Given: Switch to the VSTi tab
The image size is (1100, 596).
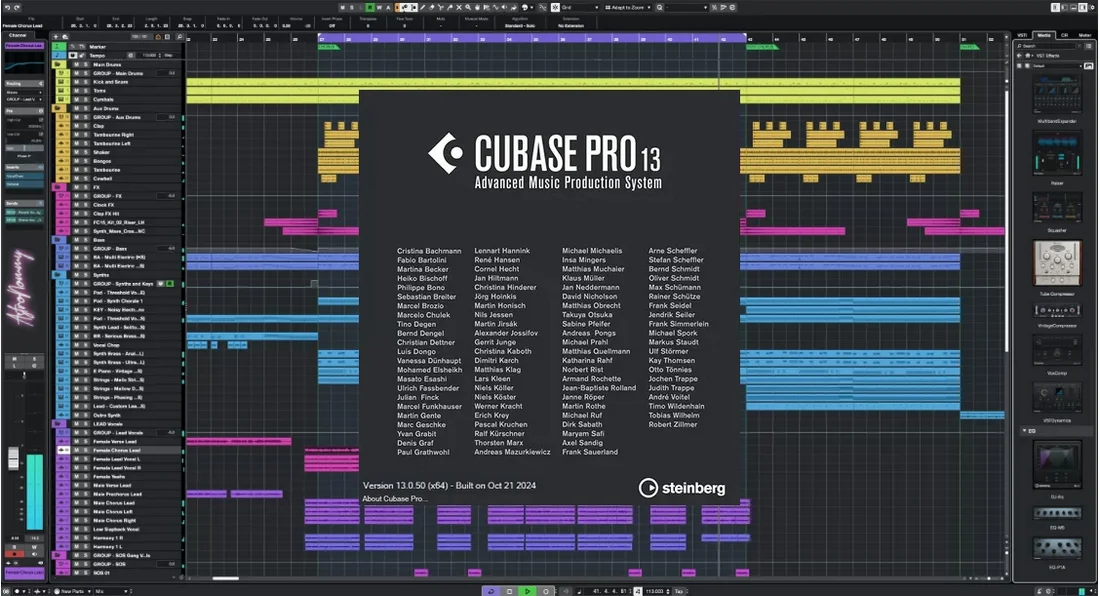Looking at the screenshot, I should point(1022,35).
